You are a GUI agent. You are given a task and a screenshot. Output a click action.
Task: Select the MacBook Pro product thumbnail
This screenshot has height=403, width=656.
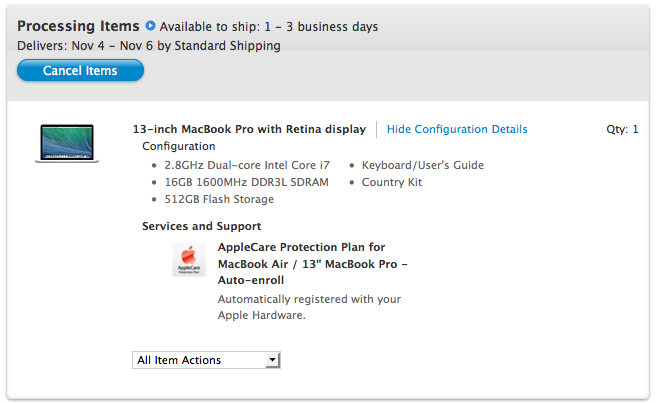(x=67, y=142)
